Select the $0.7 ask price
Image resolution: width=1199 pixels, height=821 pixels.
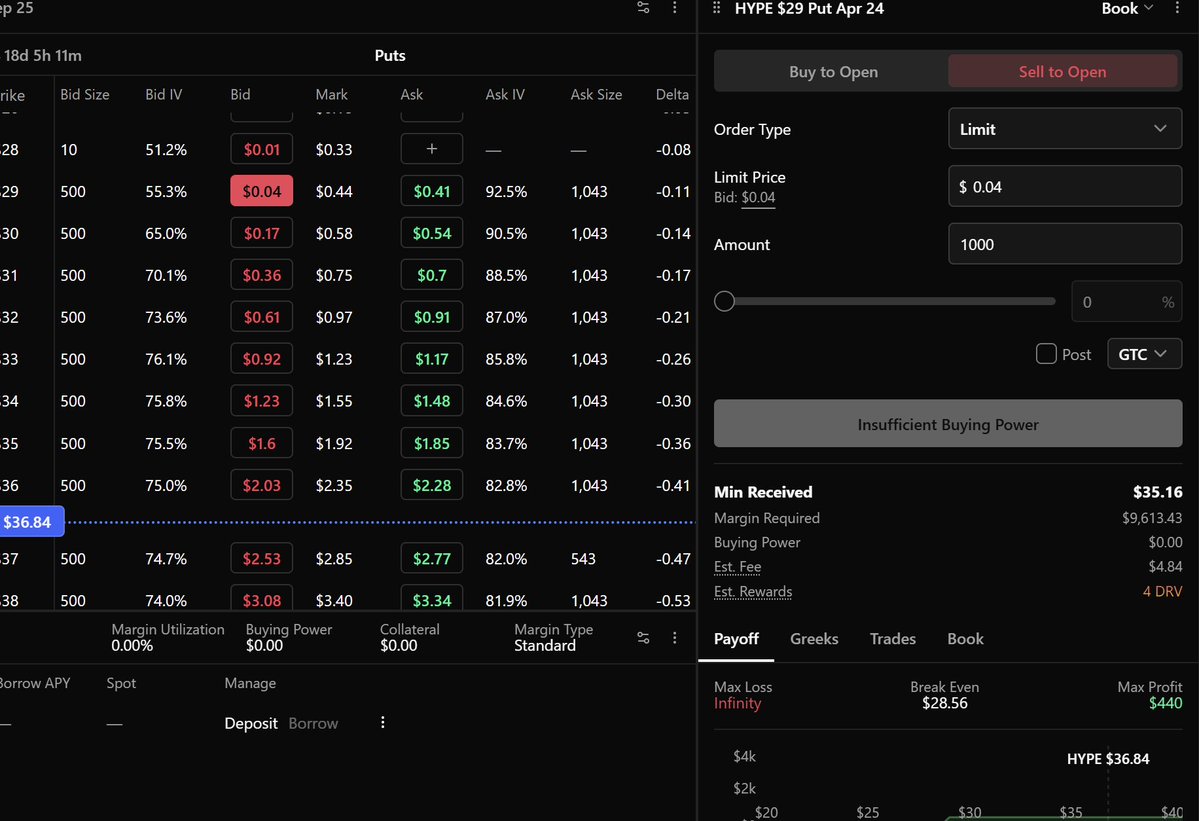point(431,275)
